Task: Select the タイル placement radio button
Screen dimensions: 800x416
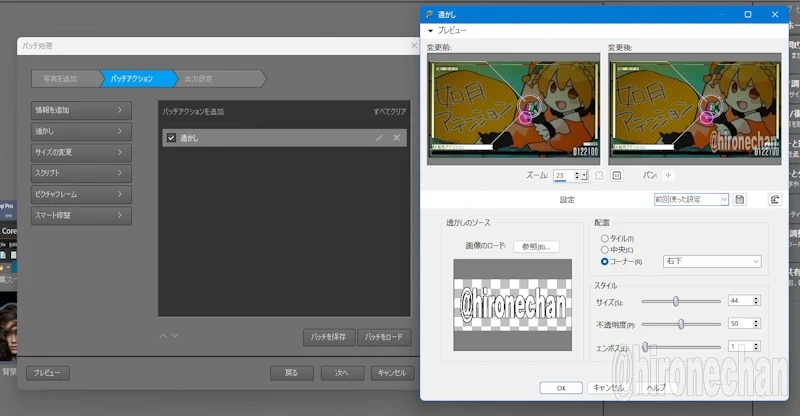Action: 605,238
